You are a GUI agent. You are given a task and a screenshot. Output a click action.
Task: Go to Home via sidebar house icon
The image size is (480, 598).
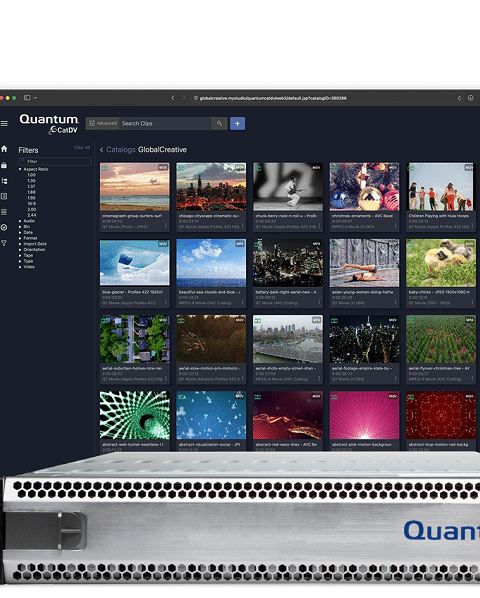(x=4, y=149)
